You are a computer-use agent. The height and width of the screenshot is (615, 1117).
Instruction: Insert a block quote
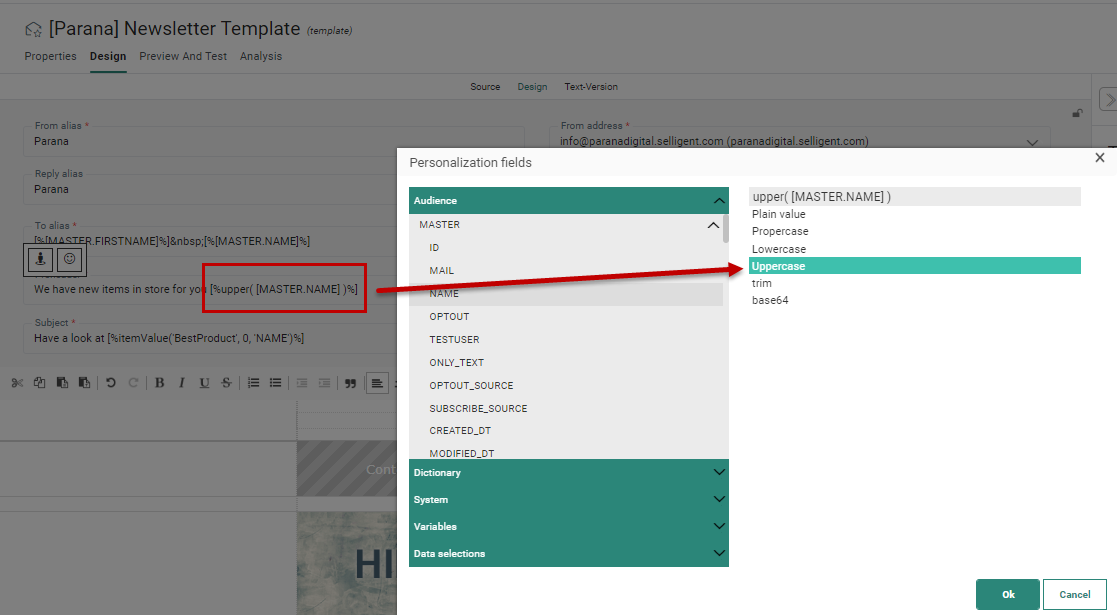click(350, 382)
